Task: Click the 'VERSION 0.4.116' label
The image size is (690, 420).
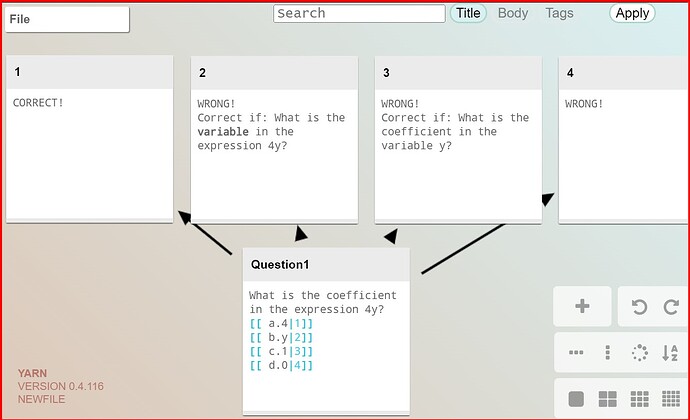Action: (61, 386)
